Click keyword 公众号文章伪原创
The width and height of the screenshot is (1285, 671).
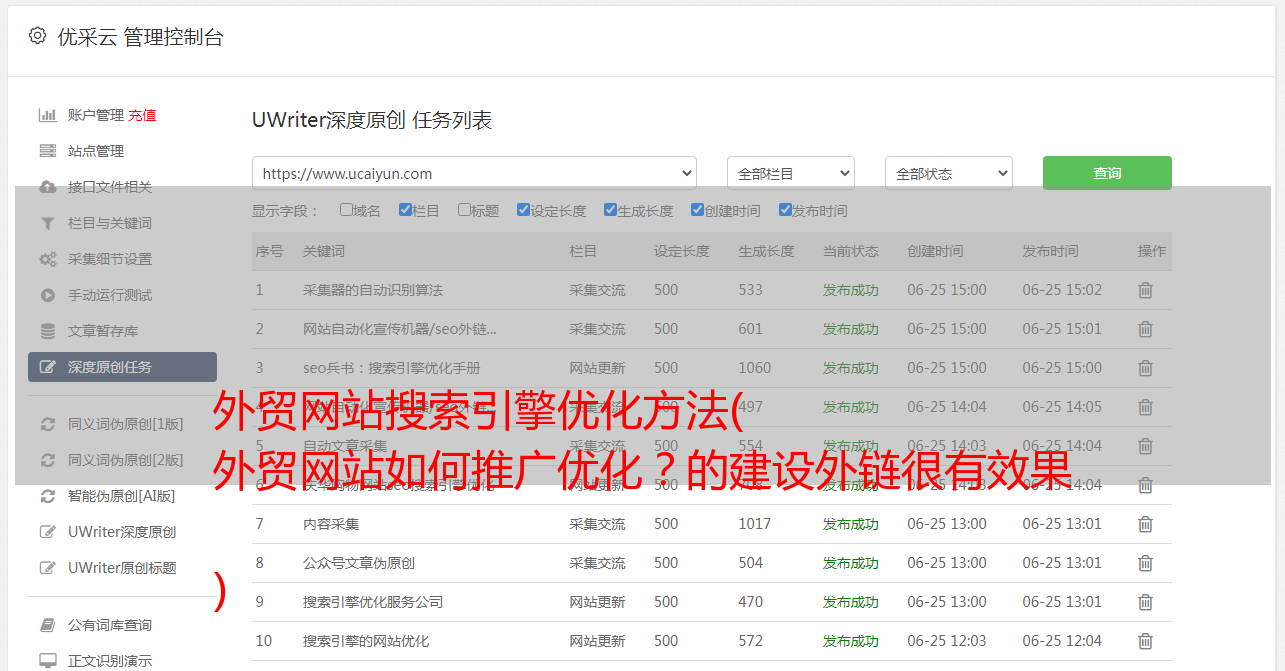click(359, 563)
